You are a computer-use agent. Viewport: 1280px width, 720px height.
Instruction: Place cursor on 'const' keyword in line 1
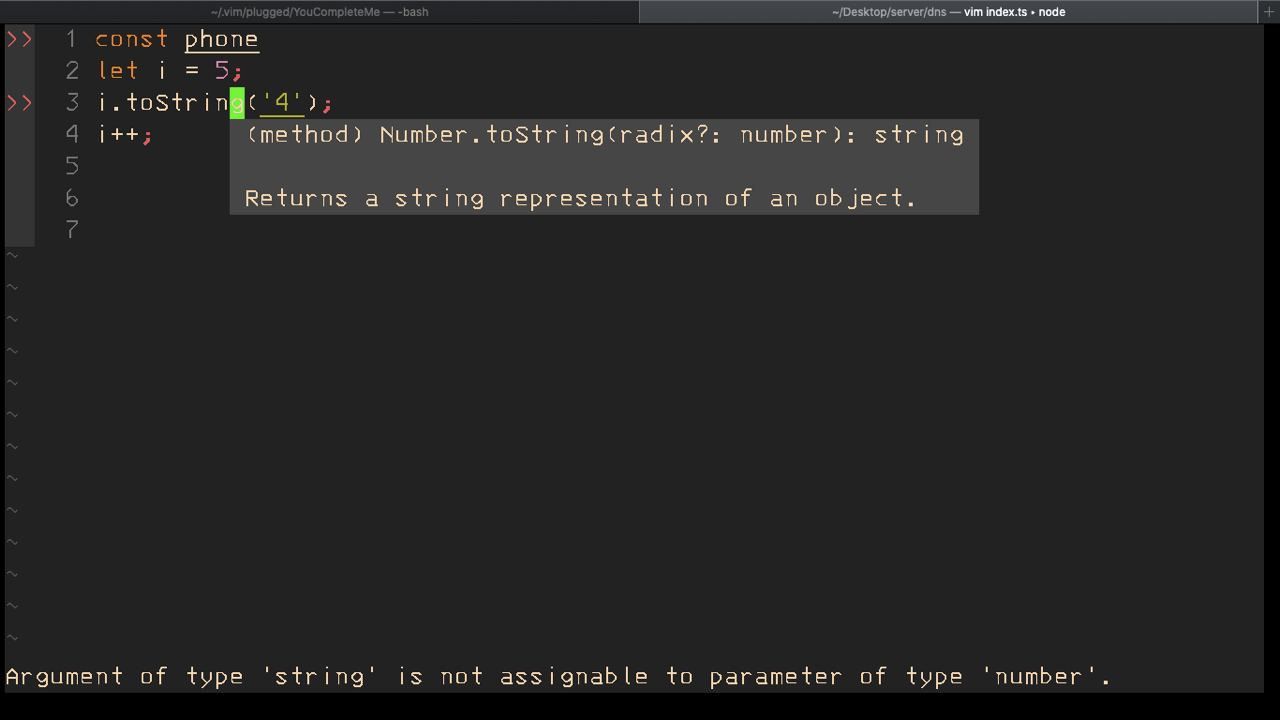(x=132, y=39)
